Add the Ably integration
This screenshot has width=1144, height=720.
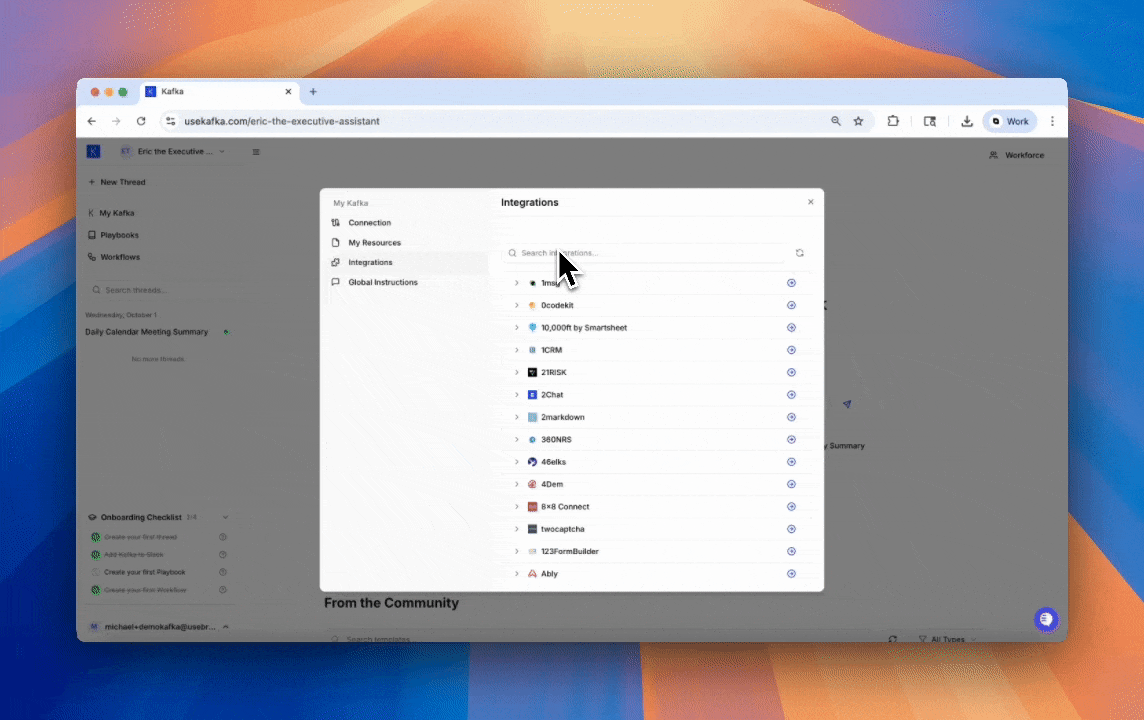[x=791, y=573]
